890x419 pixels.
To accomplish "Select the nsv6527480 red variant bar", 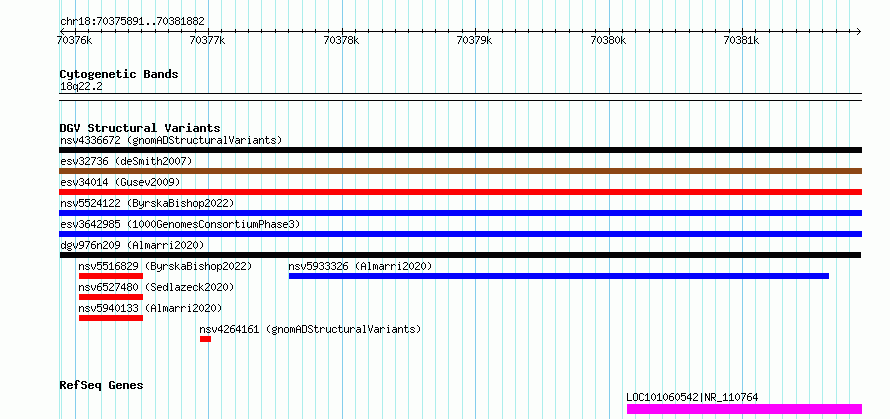I will pyautogui.click(x=111, y=297).
